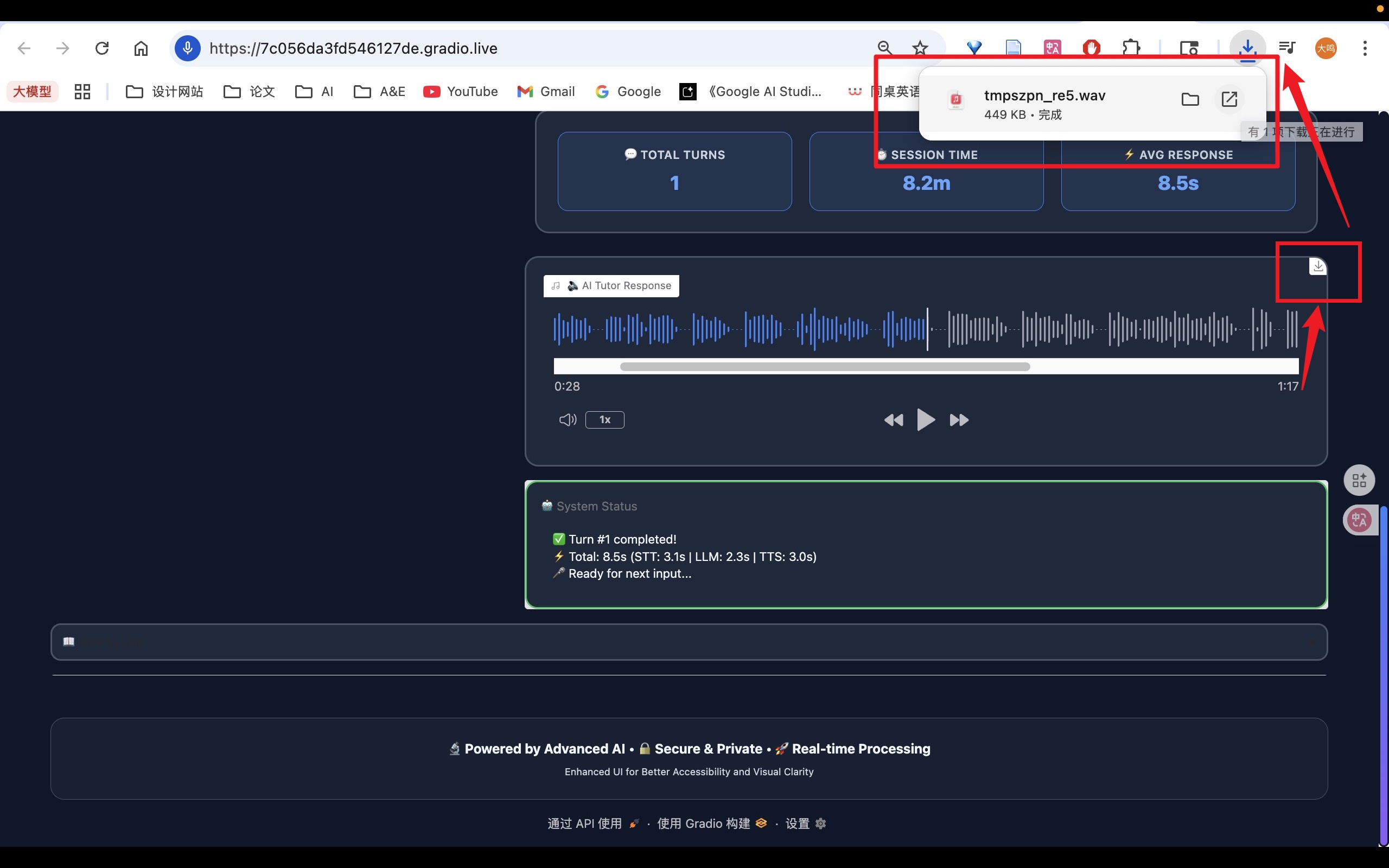Show downloaded wav file in folder
1389x868 pixels.
click(1190, 99)
